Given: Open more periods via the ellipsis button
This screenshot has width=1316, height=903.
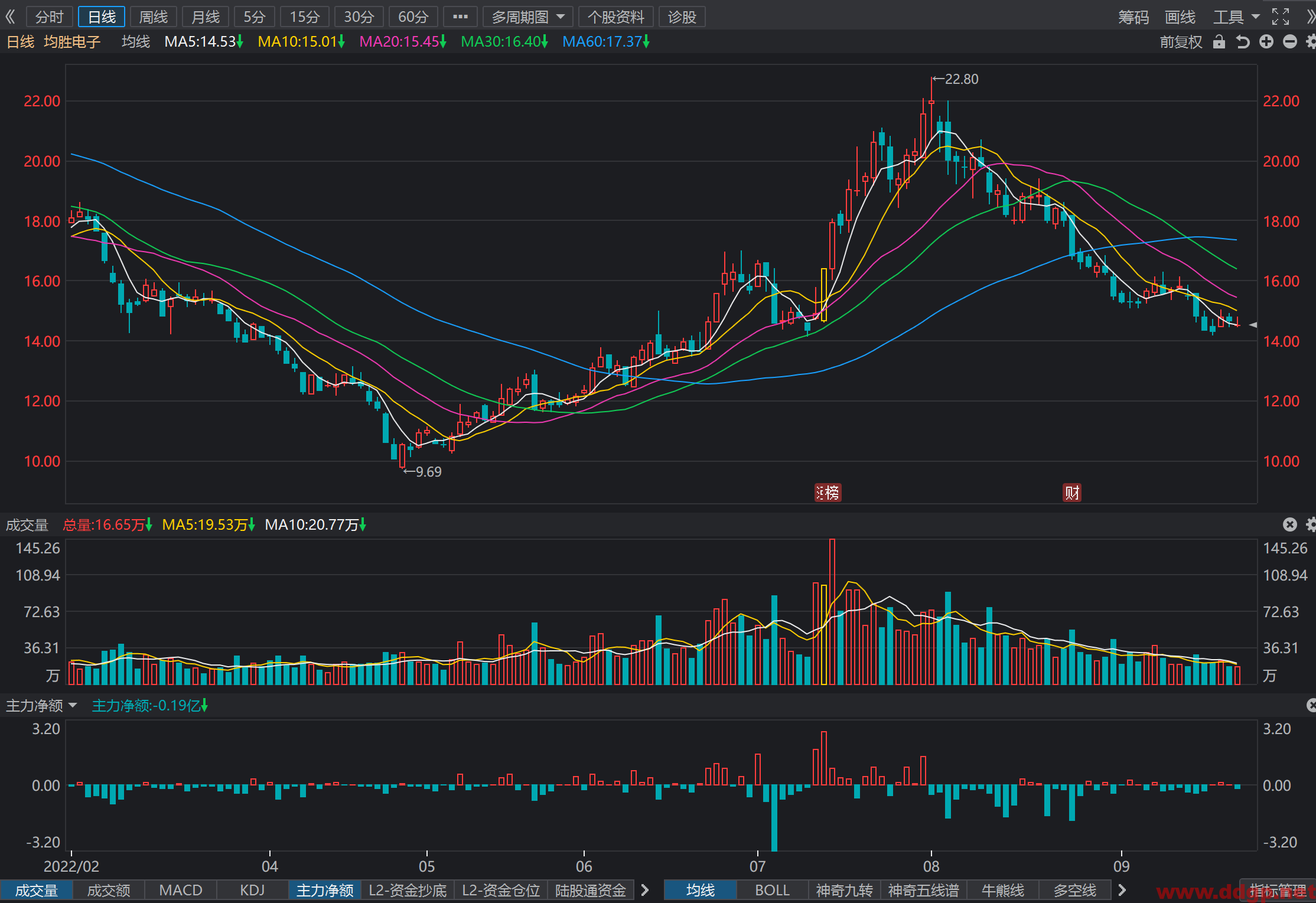Looking at the screenshot, I should (x=460, y=17).
